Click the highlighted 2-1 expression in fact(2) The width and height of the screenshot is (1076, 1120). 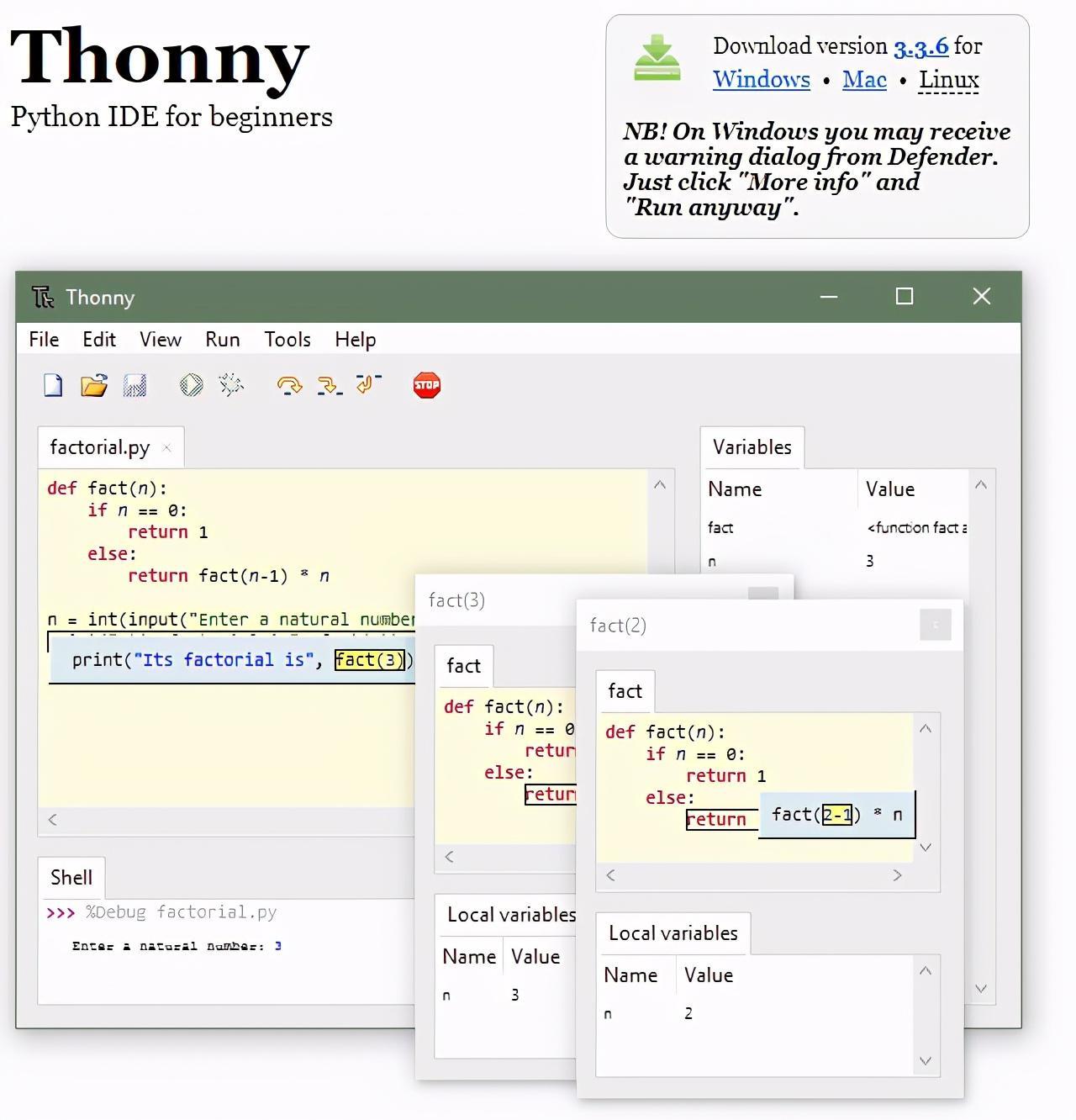tap(837, 815)
